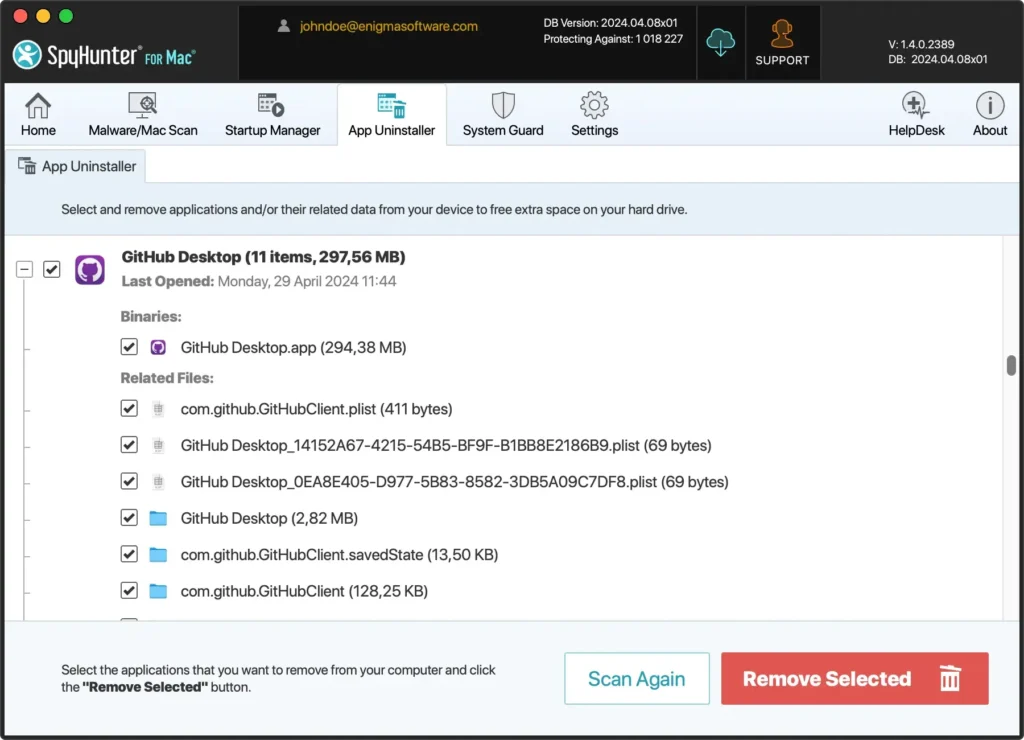The width and height of the screenshot is (1024, 740).
Task: Click the App Uninstaller sub-tab icon
Action: click(27, 166)
